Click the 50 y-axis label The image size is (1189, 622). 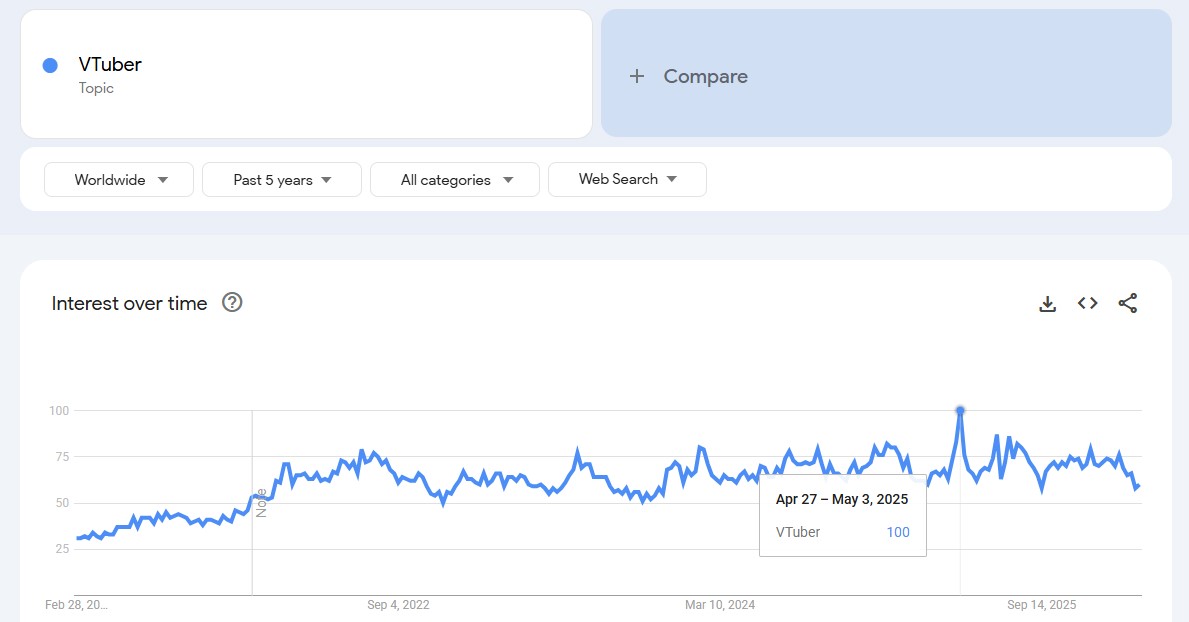61,503
